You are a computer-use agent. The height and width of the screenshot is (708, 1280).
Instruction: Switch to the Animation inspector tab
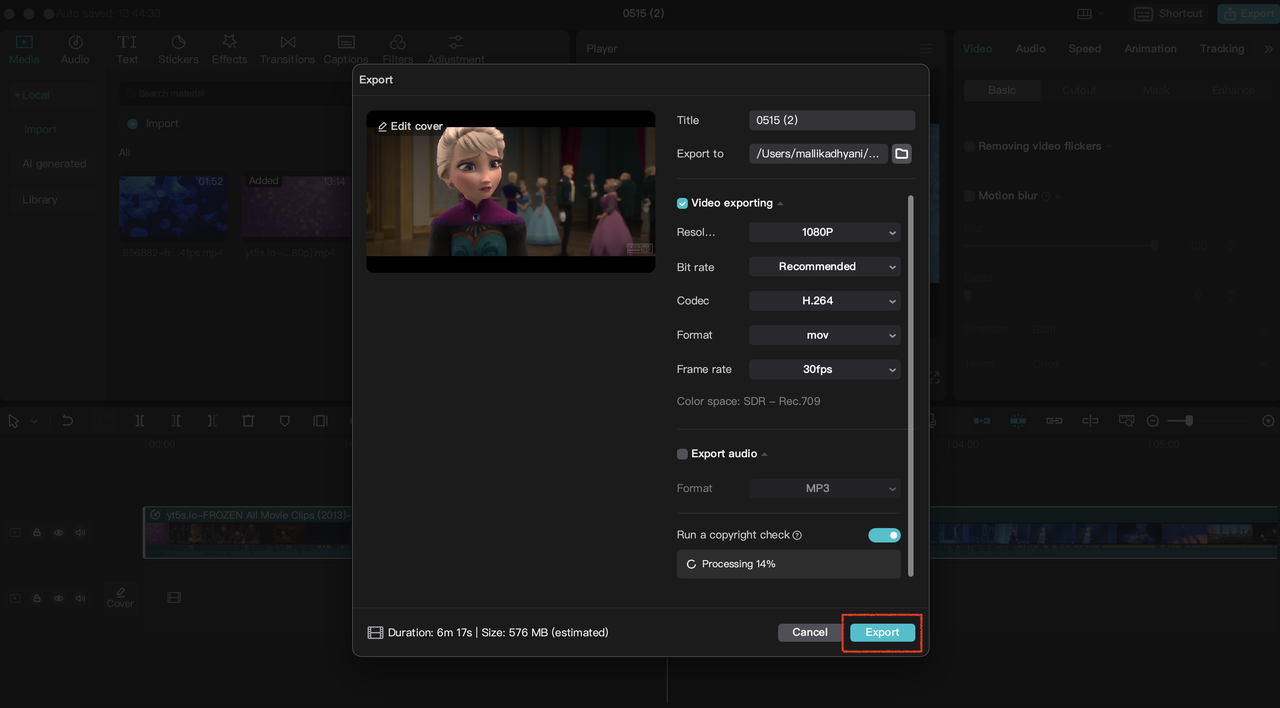tap(1150, 49)
